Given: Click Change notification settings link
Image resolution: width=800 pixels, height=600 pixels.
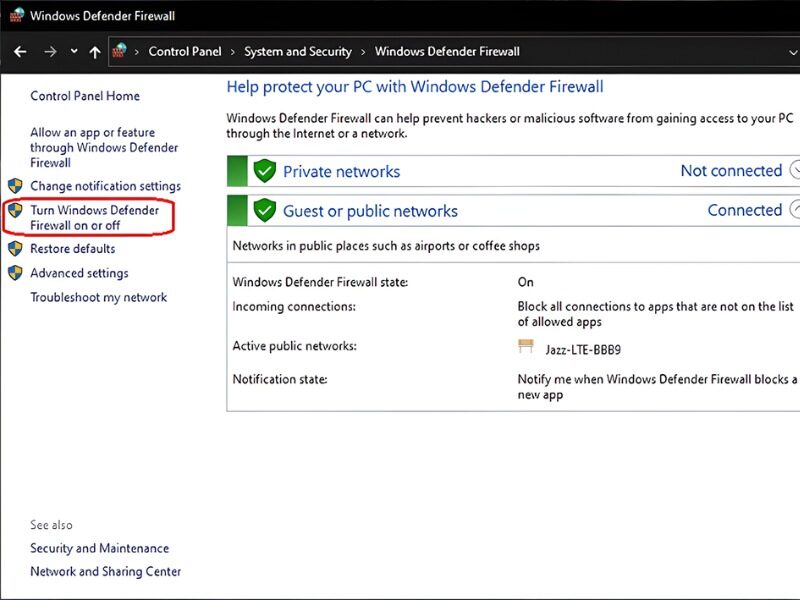Looking at the screenshot, I should [x=105, y=186].
